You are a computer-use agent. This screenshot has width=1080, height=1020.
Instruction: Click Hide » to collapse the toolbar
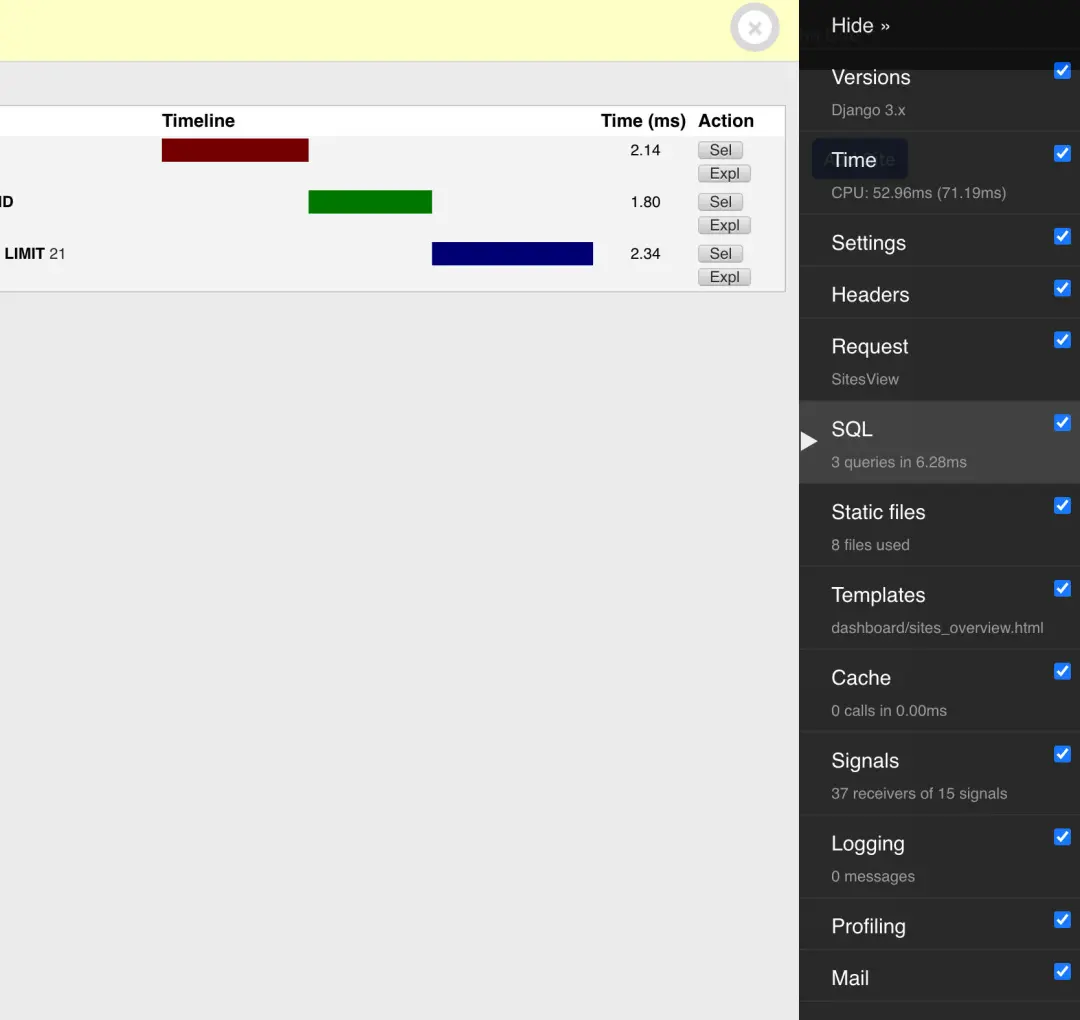pos(860,25)
